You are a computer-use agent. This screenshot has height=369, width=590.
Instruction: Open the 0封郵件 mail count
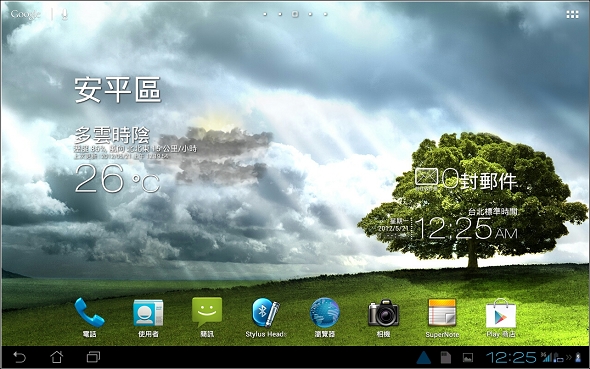pyautogui.click(x=480, y=179)
